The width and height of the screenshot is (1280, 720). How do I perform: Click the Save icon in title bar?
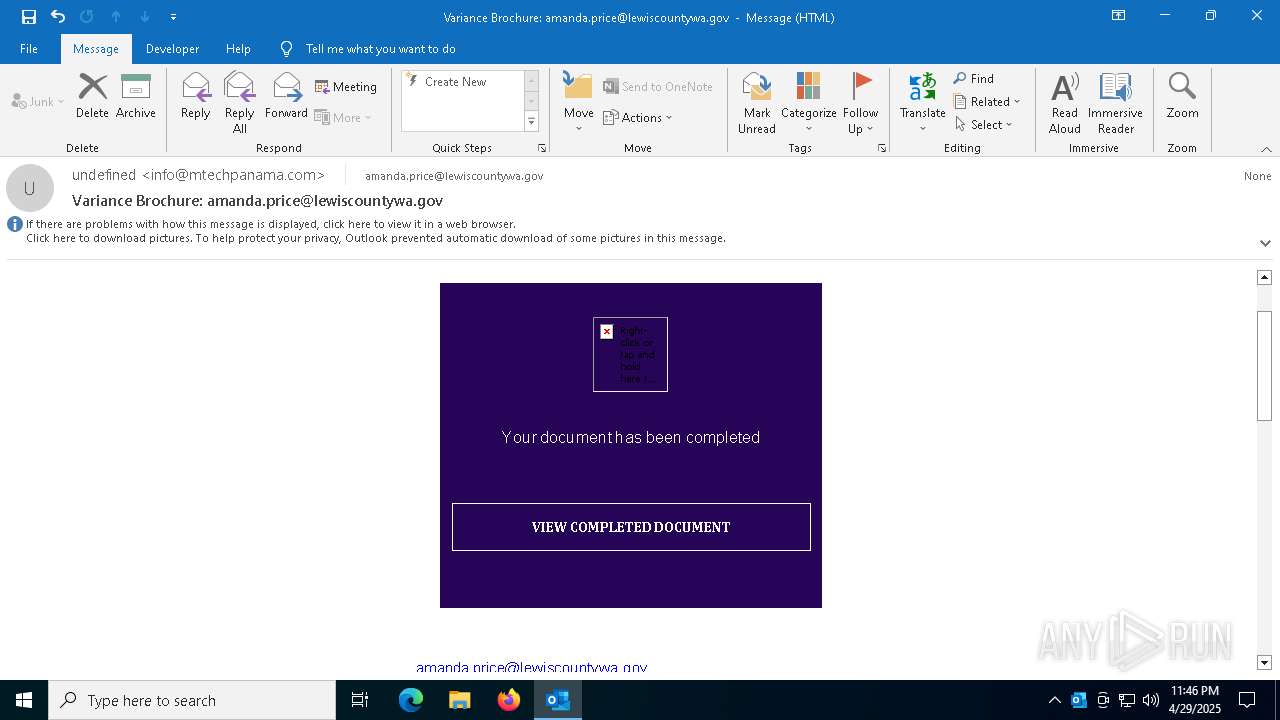coord(29,17)
